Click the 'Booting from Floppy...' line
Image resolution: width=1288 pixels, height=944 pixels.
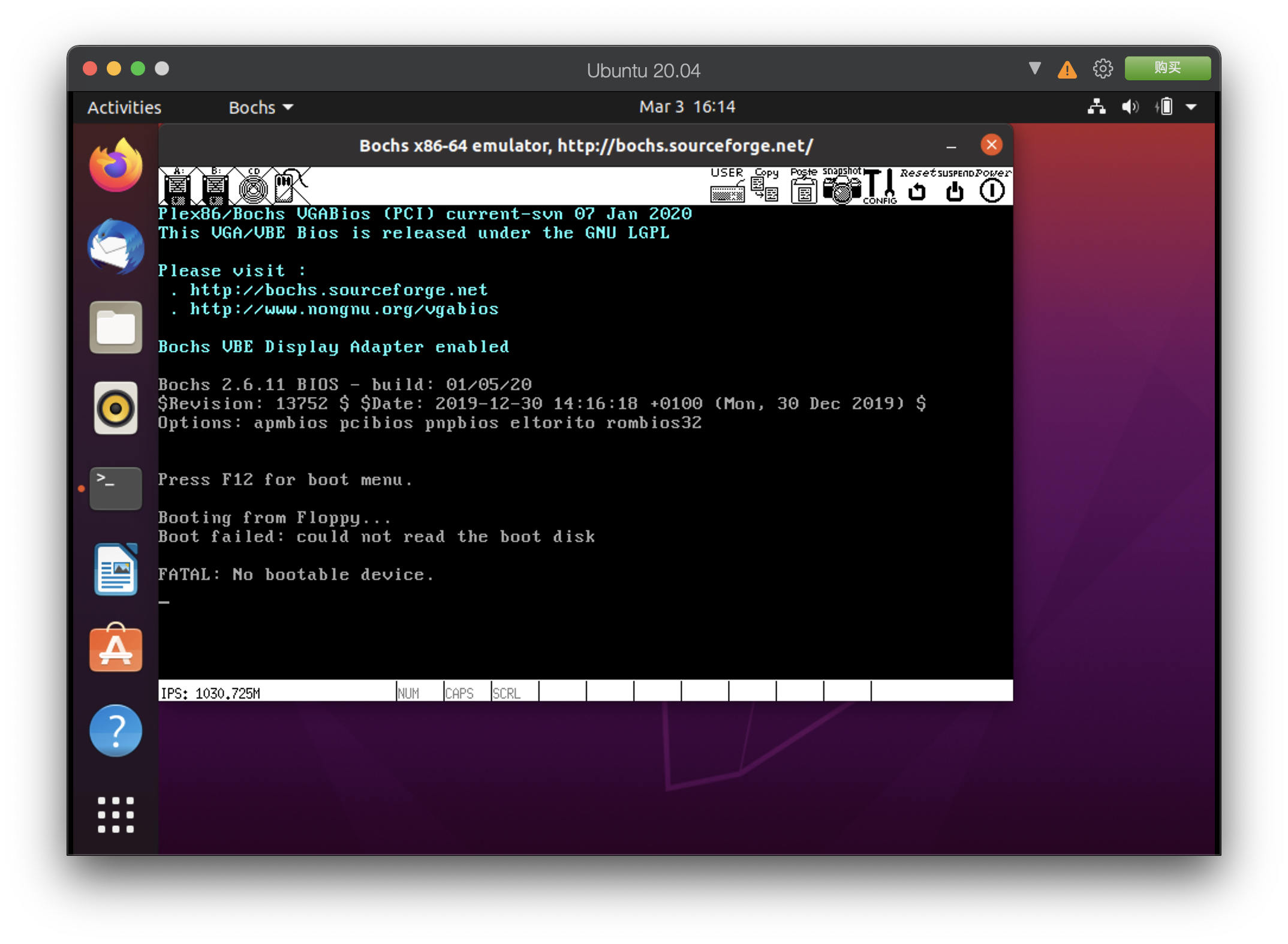click(x=275, y=517)
